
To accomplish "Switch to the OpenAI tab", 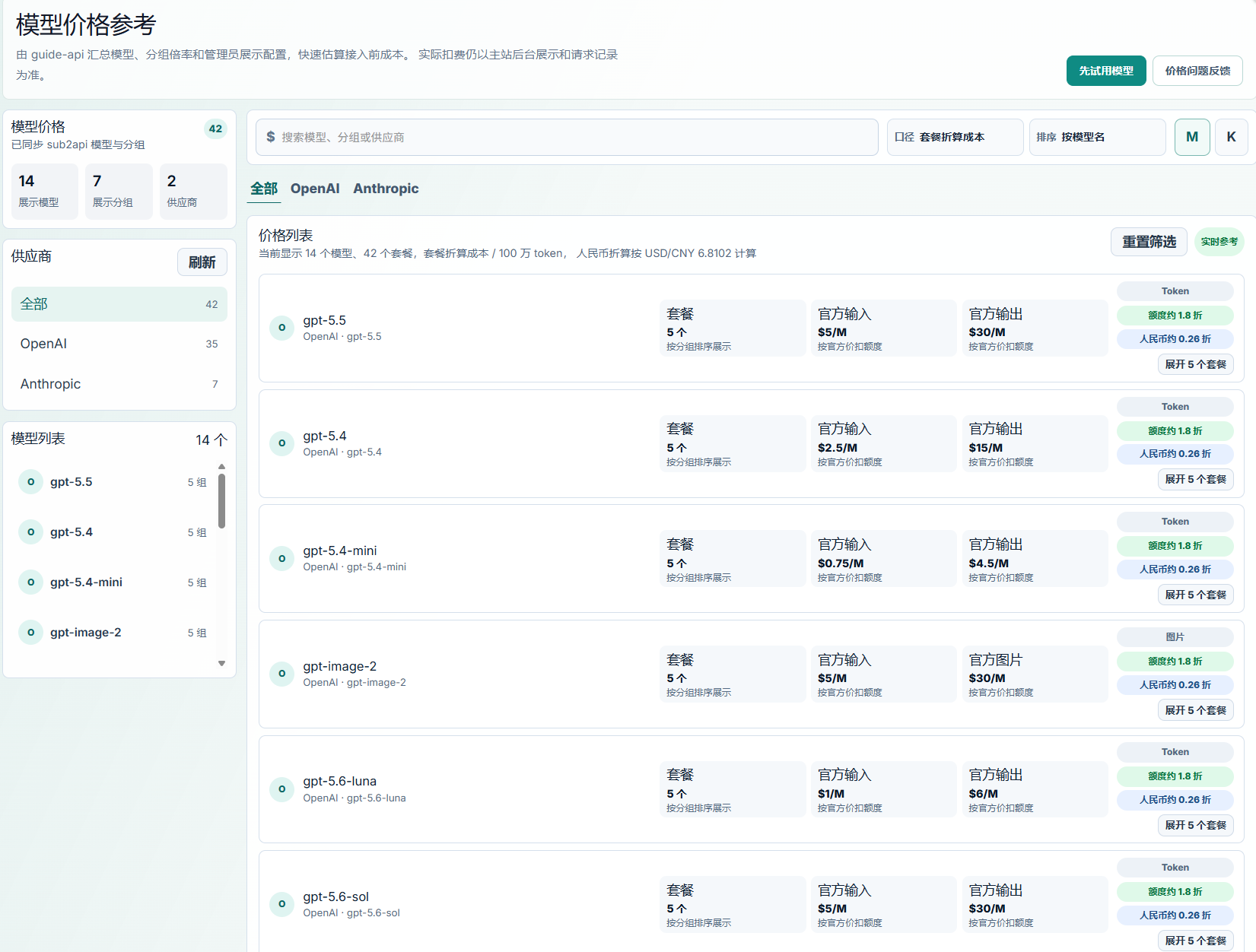I will pos(315,189).
